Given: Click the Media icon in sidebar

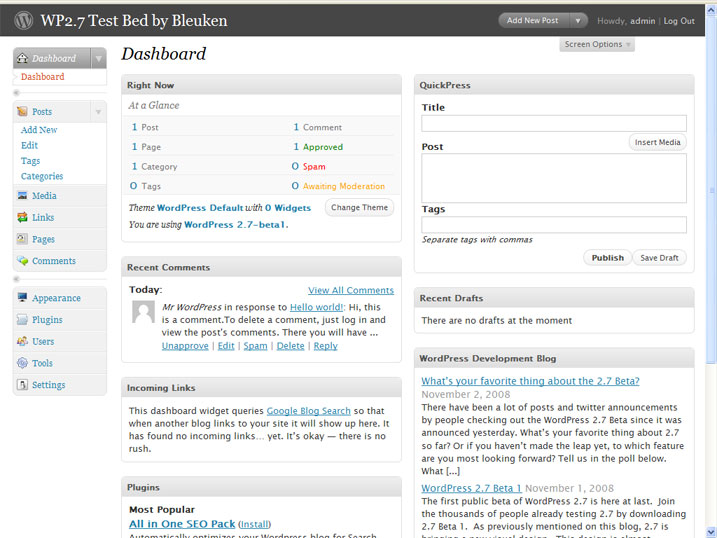Looking at the screenshot, I should (x=22, y=196).
